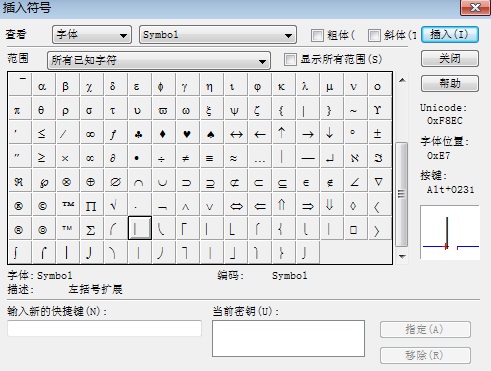Choose the club suit ♣ symbol

[140, 132]
